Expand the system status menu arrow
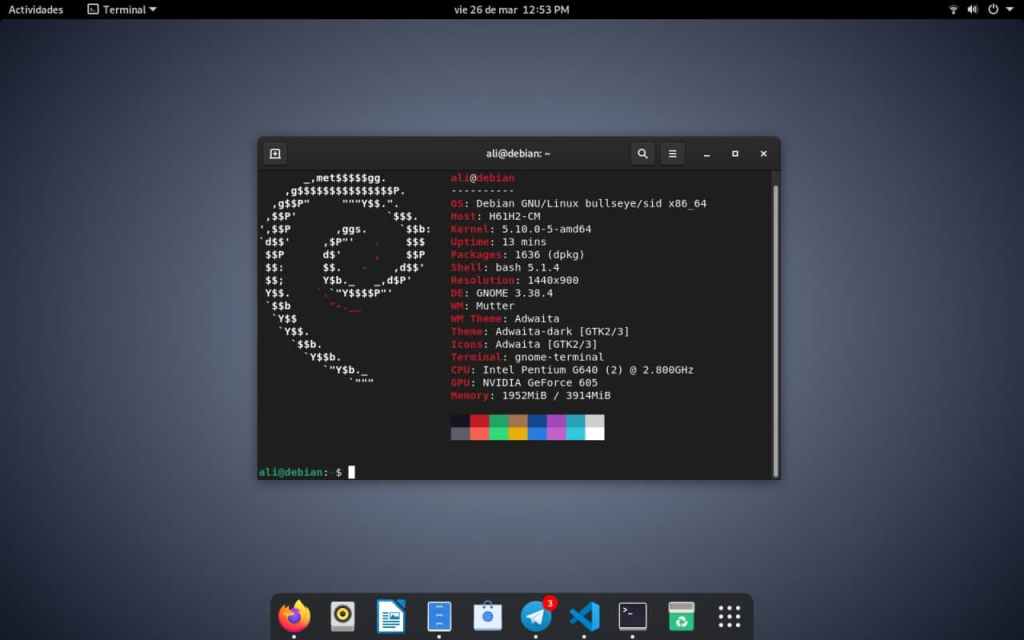The width and height of the screenshot is (1024, 640). pos(1011,9)
